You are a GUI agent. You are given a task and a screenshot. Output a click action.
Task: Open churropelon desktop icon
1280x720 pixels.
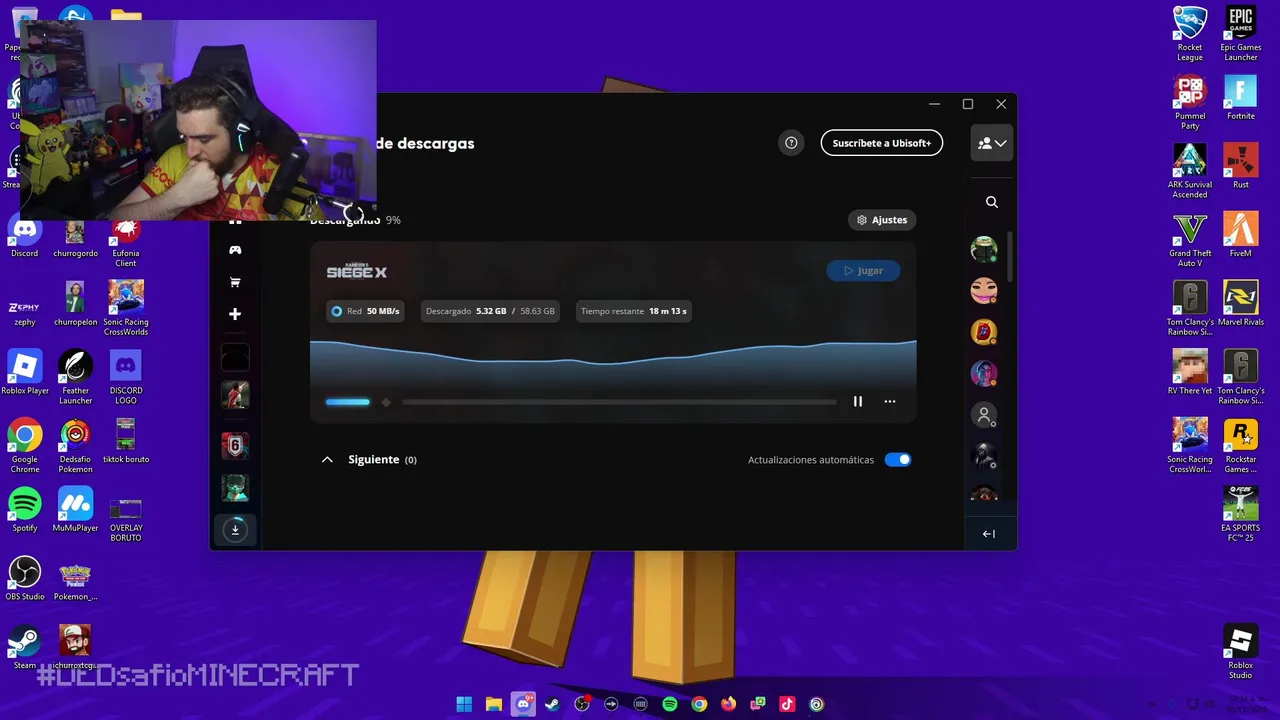tap(75, 303)
